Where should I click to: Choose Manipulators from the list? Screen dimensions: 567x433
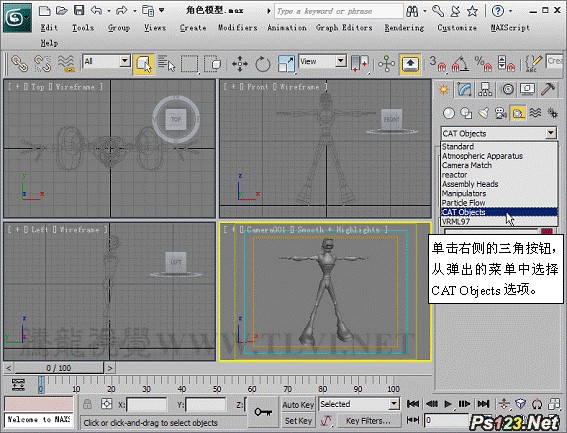(x=499, y=193)
